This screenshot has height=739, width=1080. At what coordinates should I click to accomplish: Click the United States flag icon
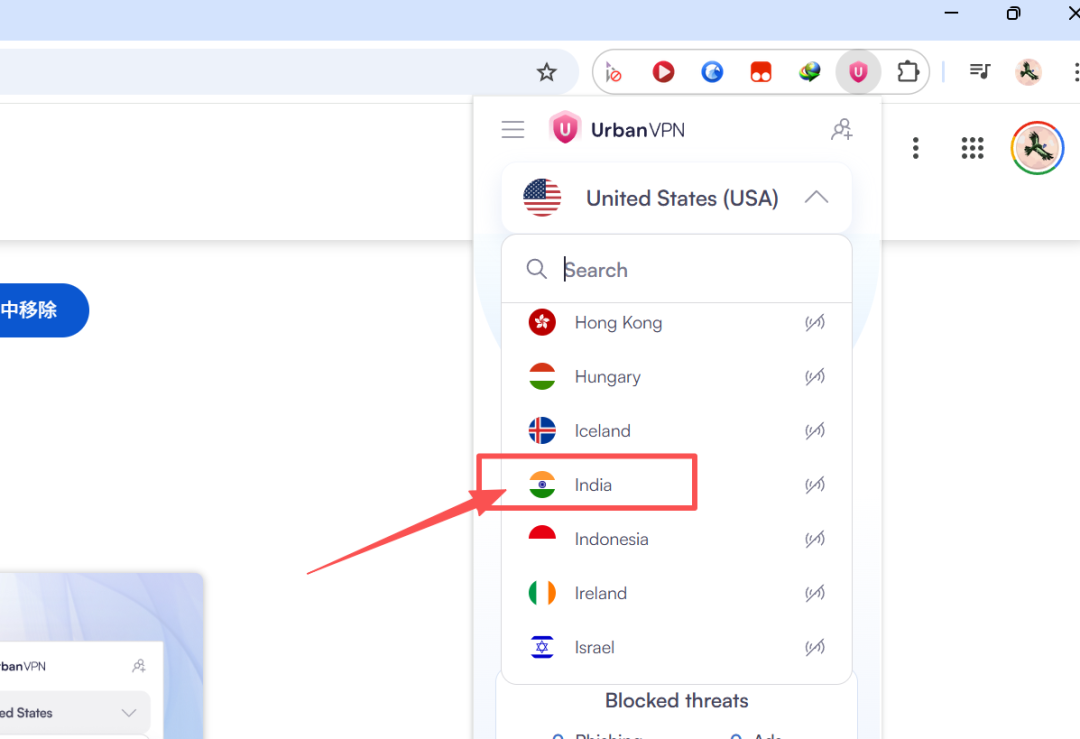coord(542,198)
